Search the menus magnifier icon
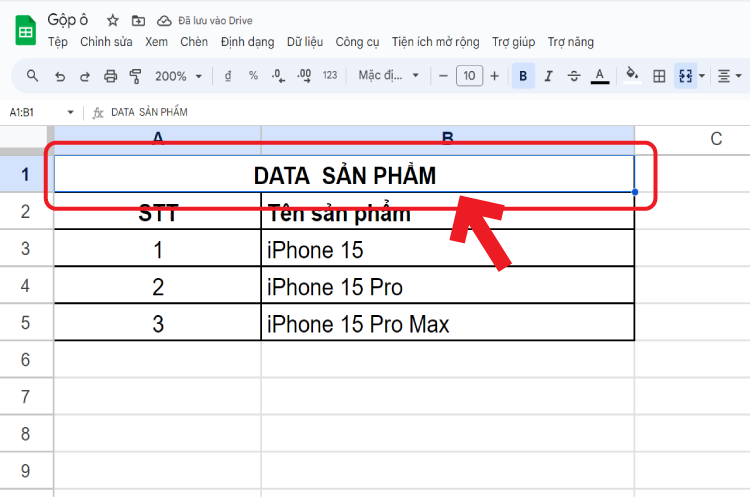The width and height of the screenshot is (750, 501). tap(33, 76)
